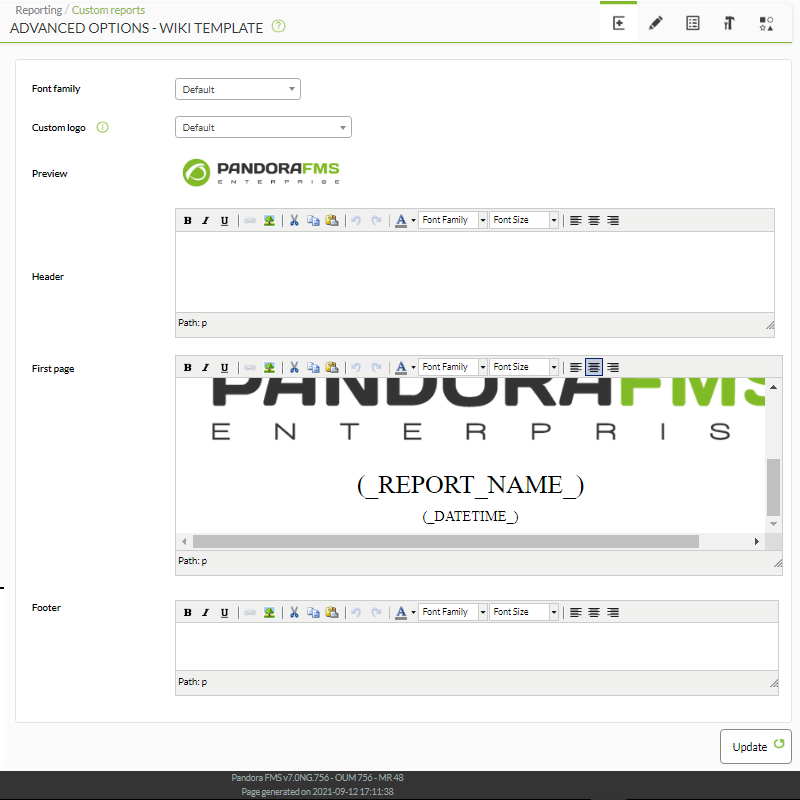Open First page Font Size dropdown

pyautogui.click(x=524, y=367)
